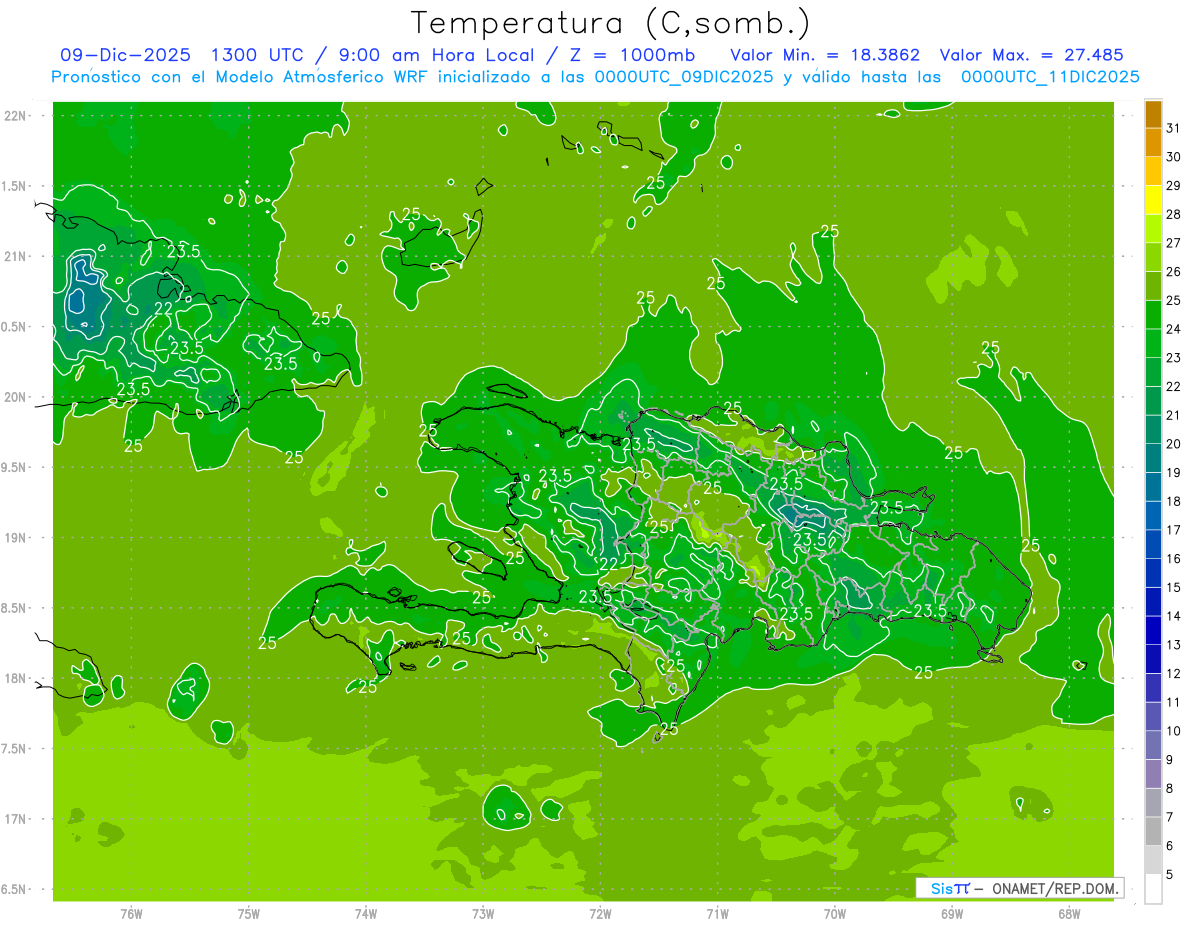The image size is (1200, 927).
Task: Click the '18N' latitude axis label
Action: [x=15, y=678]
